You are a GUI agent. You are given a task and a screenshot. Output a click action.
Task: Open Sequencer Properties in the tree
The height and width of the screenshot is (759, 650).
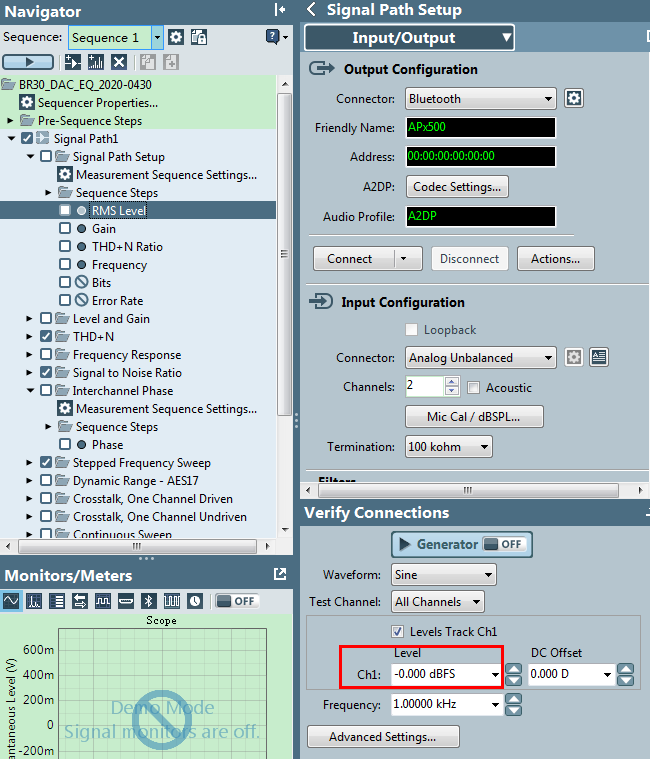point(97,103)
